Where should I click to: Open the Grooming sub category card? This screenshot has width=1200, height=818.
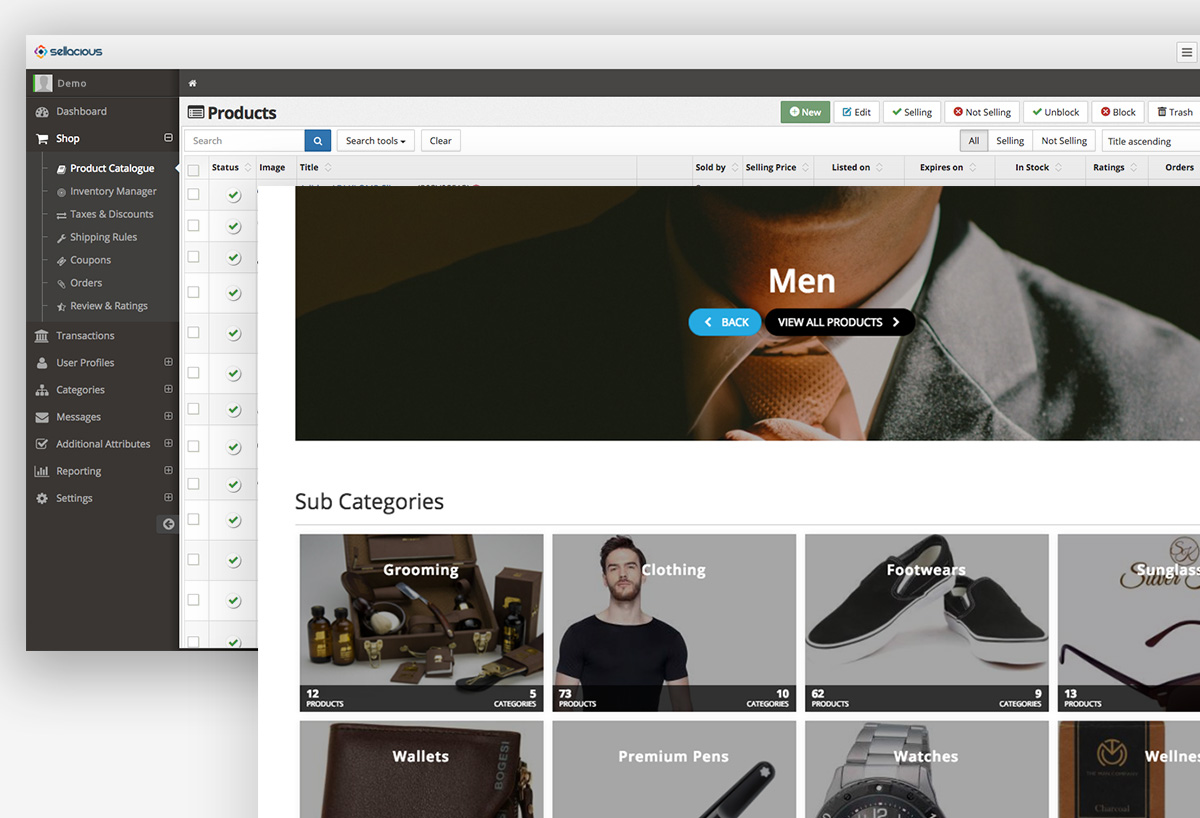tap(421, 623)
